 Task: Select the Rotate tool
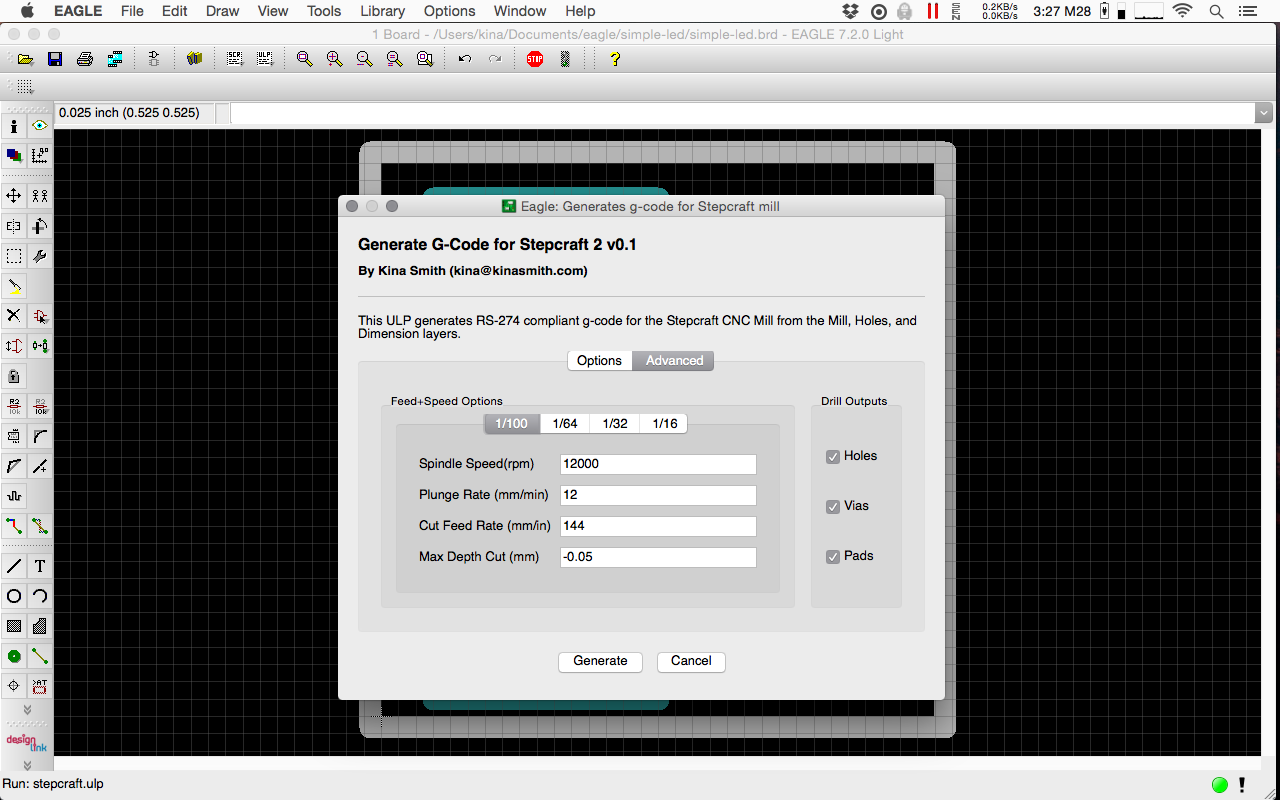coord(39,226)
